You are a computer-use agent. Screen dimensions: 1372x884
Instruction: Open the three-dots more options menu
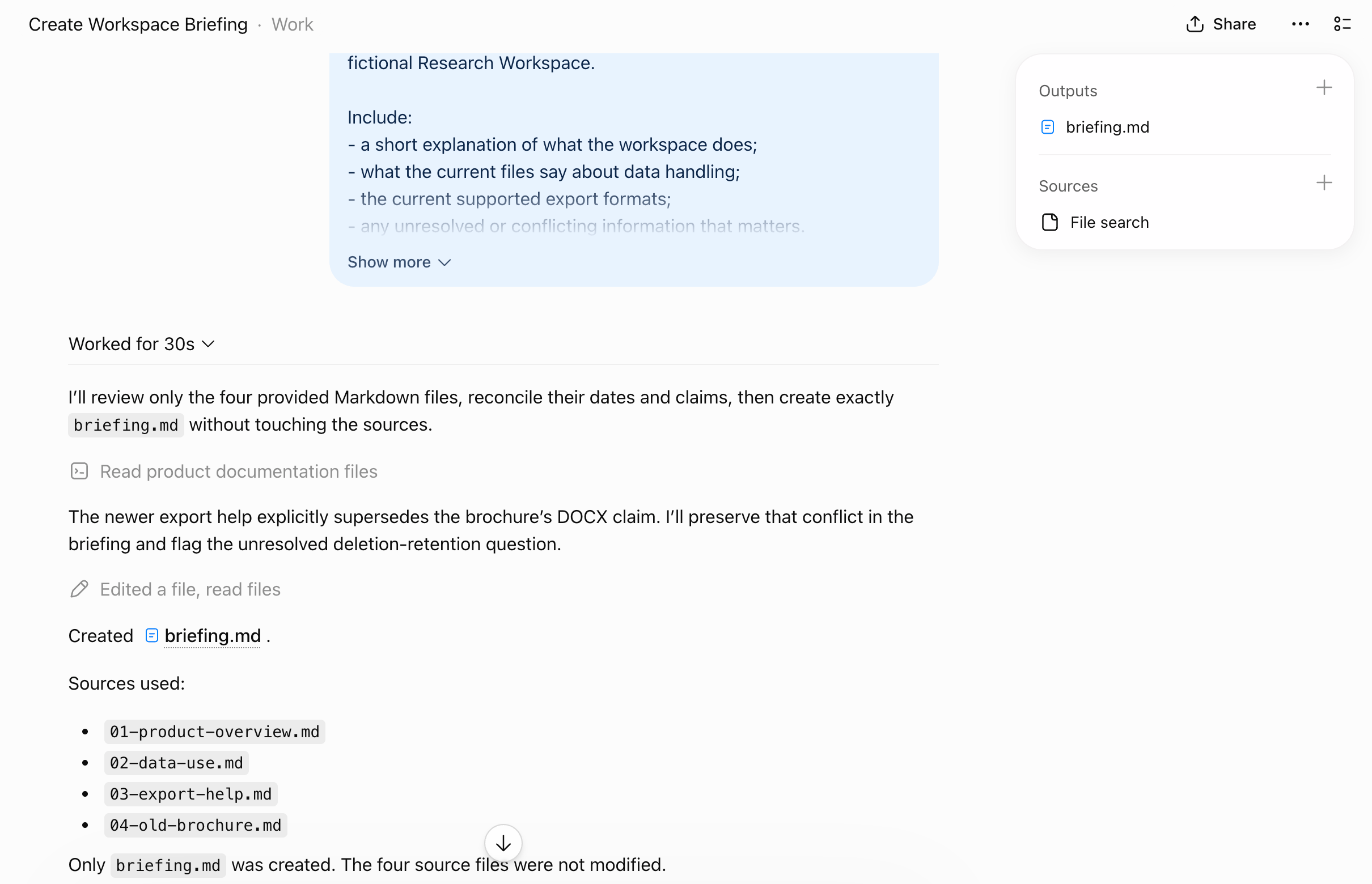click(1300, 24)
